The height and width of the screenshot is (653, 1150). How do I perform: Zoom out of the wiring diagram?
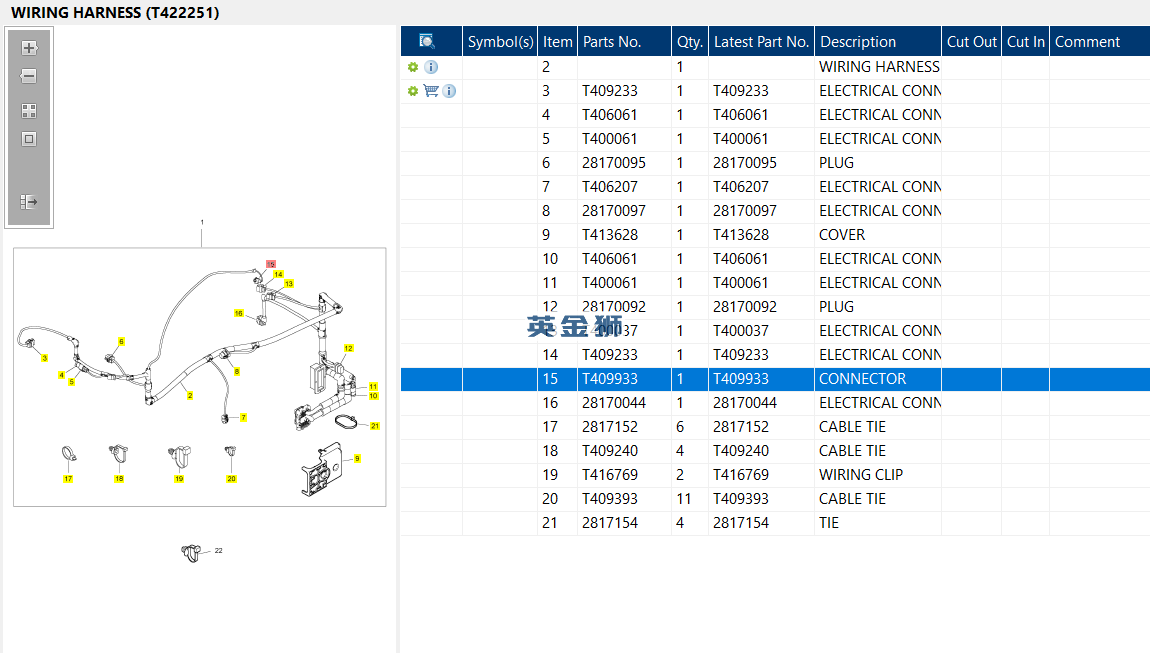click(x=29, y=76)
